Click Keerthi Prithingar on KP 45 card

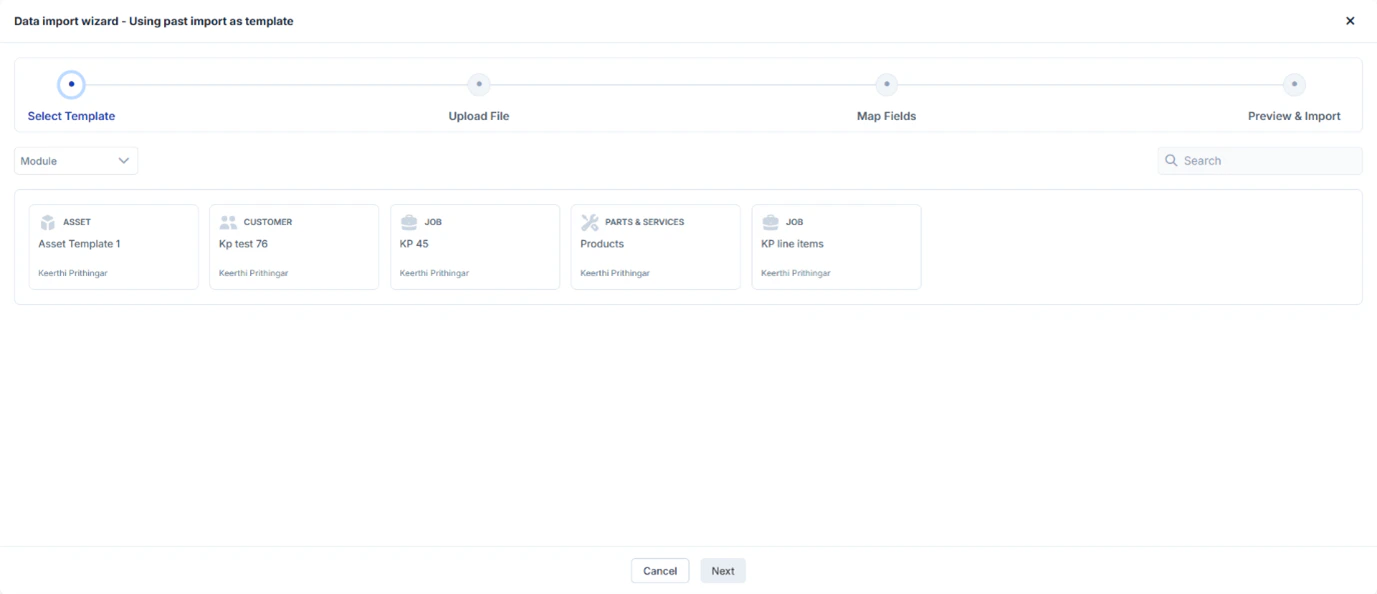(x=434, y=273)
